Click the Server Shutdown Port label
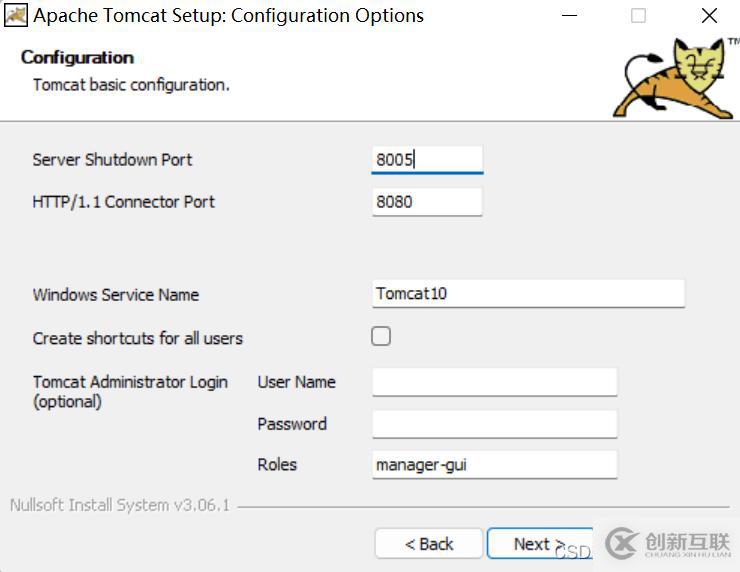 (112, 160)
